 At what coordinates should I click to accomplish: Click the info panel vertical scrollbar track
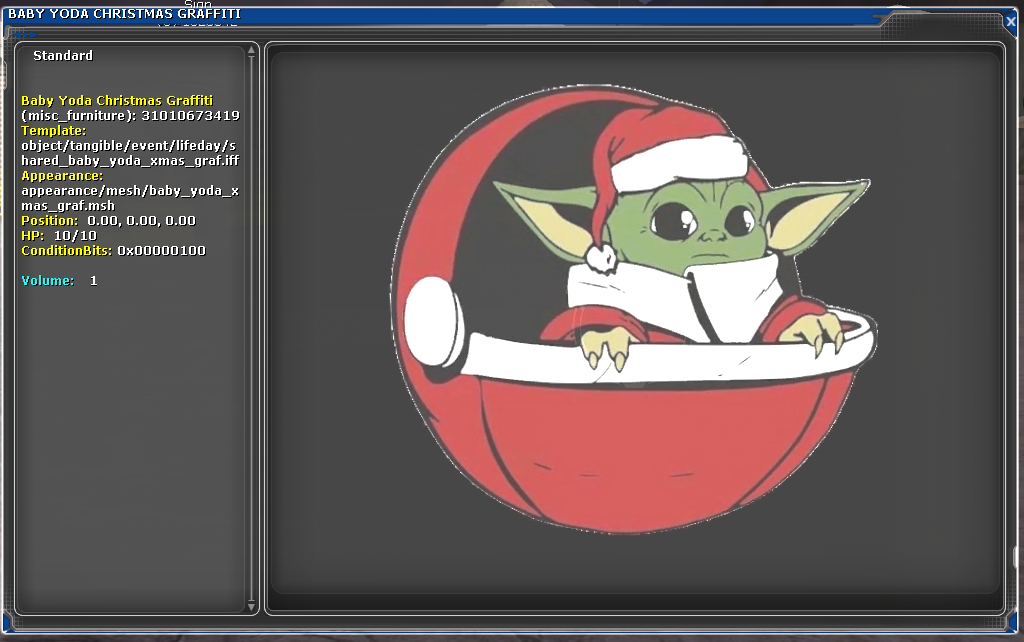[x=251, y=329]
